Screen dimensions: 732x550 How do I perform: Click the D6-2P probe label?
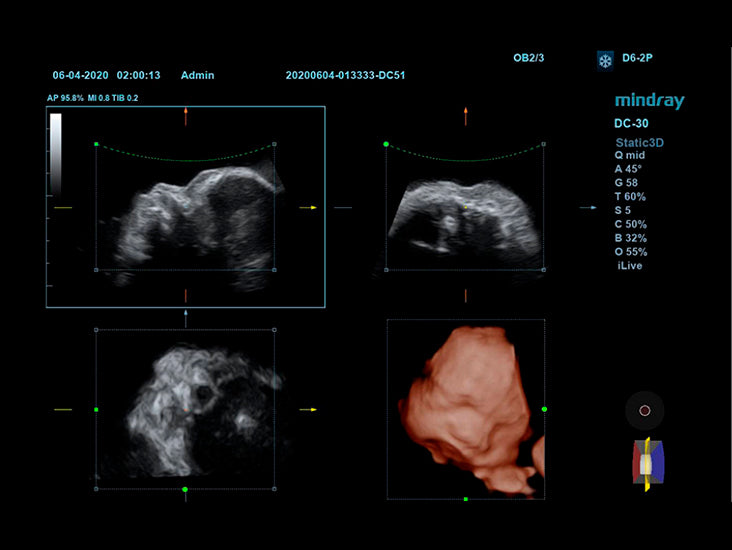637,58
